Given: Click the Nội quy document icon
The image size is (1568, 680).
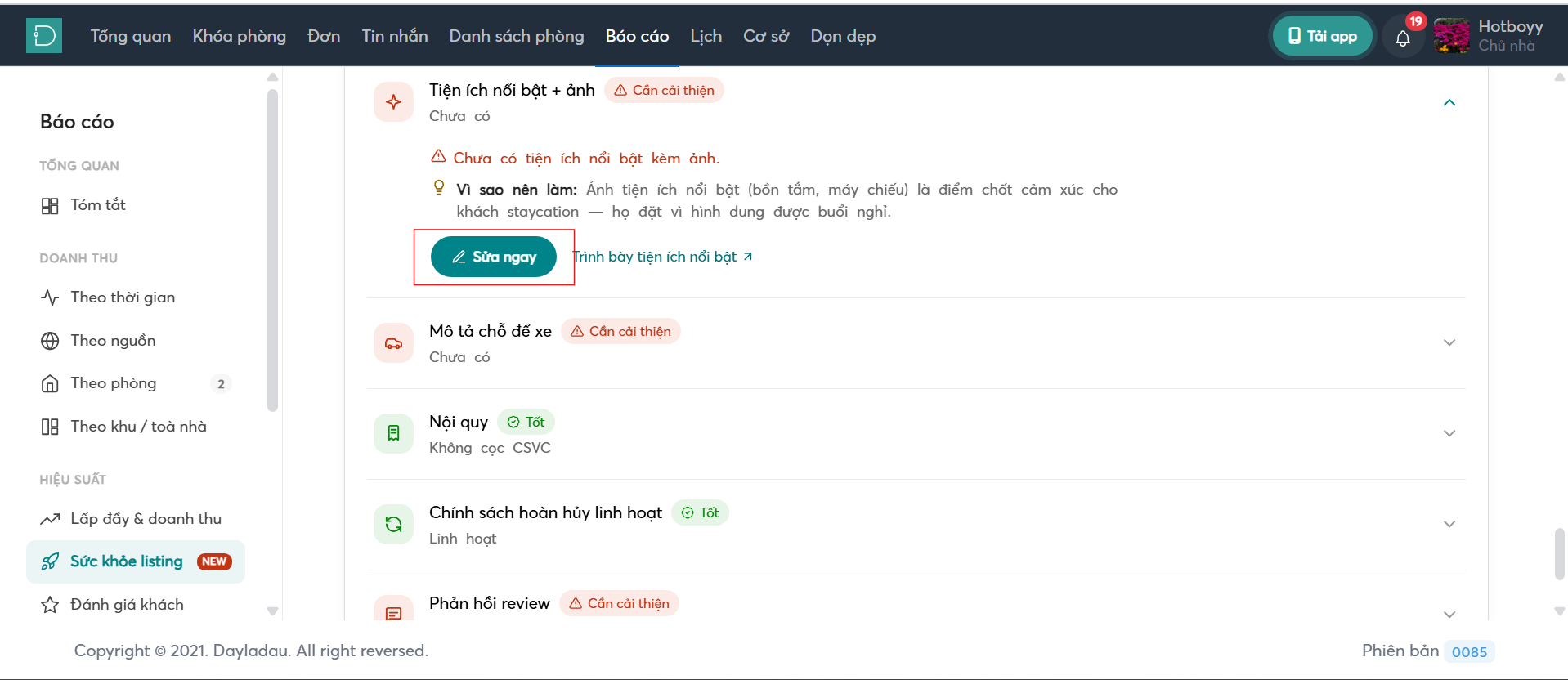Looking at the screenshot, I should [x=393, y=433].
